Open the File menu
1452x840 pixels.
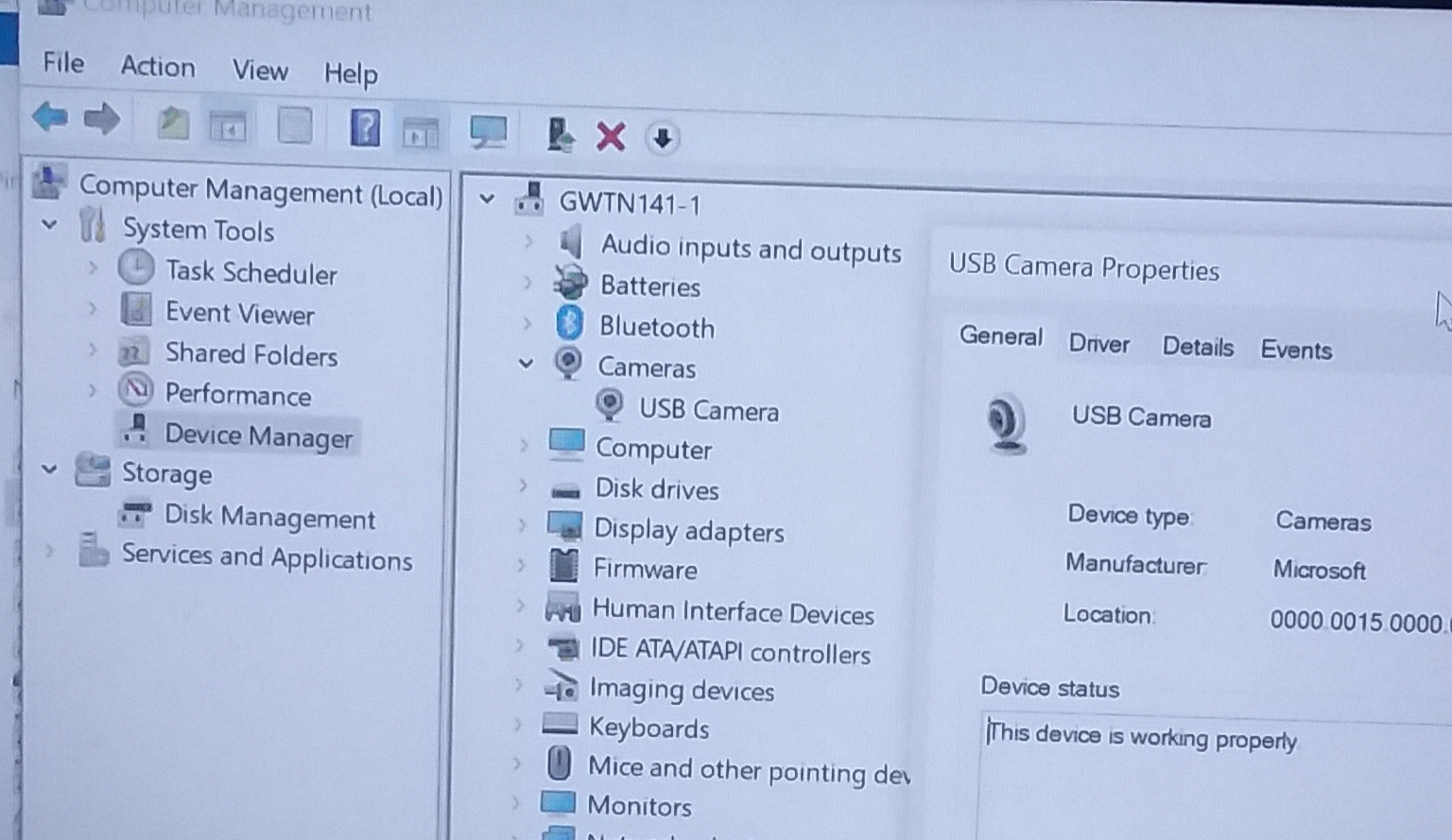[x=63, y=62]
